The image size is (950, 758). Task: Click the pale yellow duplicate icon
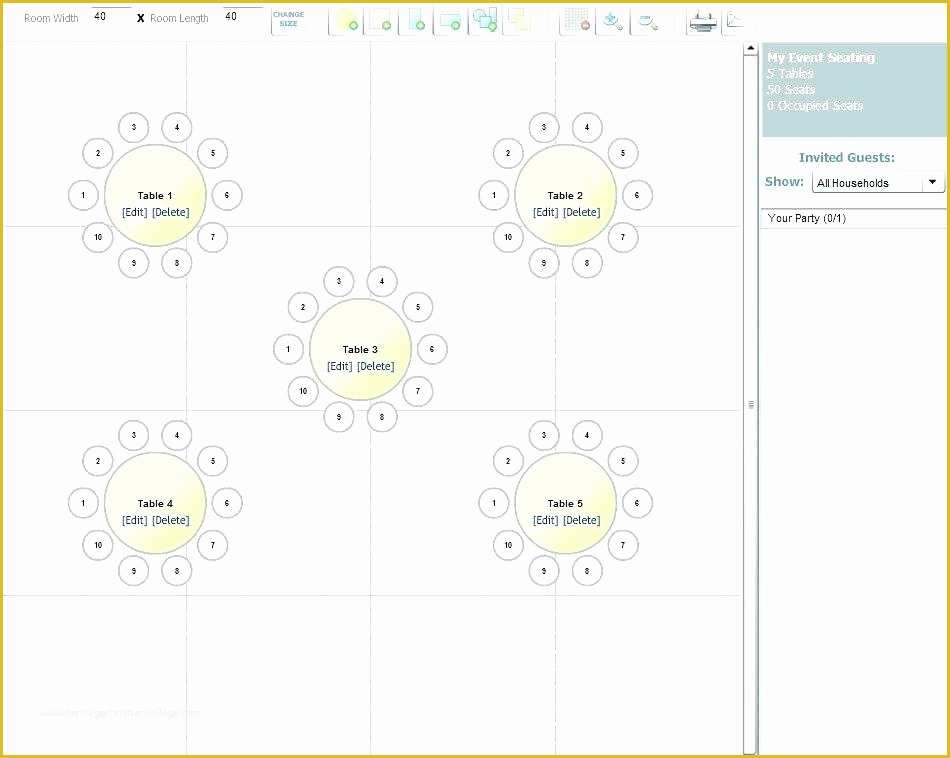click(x=519, y=20)
